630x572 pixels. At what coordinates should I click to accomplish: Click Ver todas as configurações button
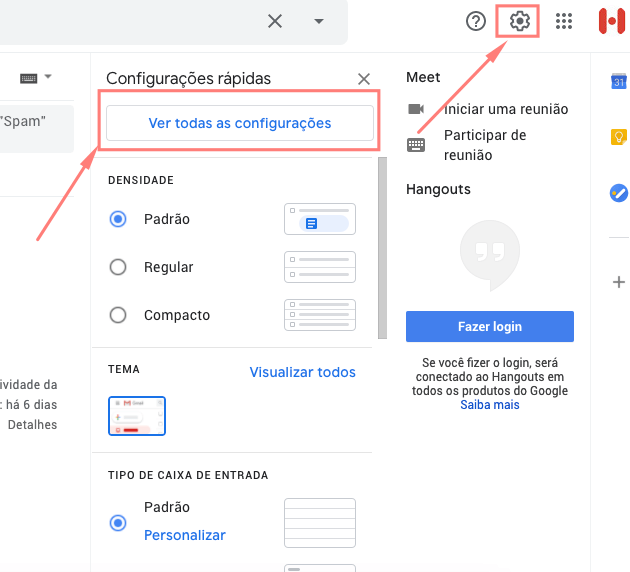(x=240, y=123)
